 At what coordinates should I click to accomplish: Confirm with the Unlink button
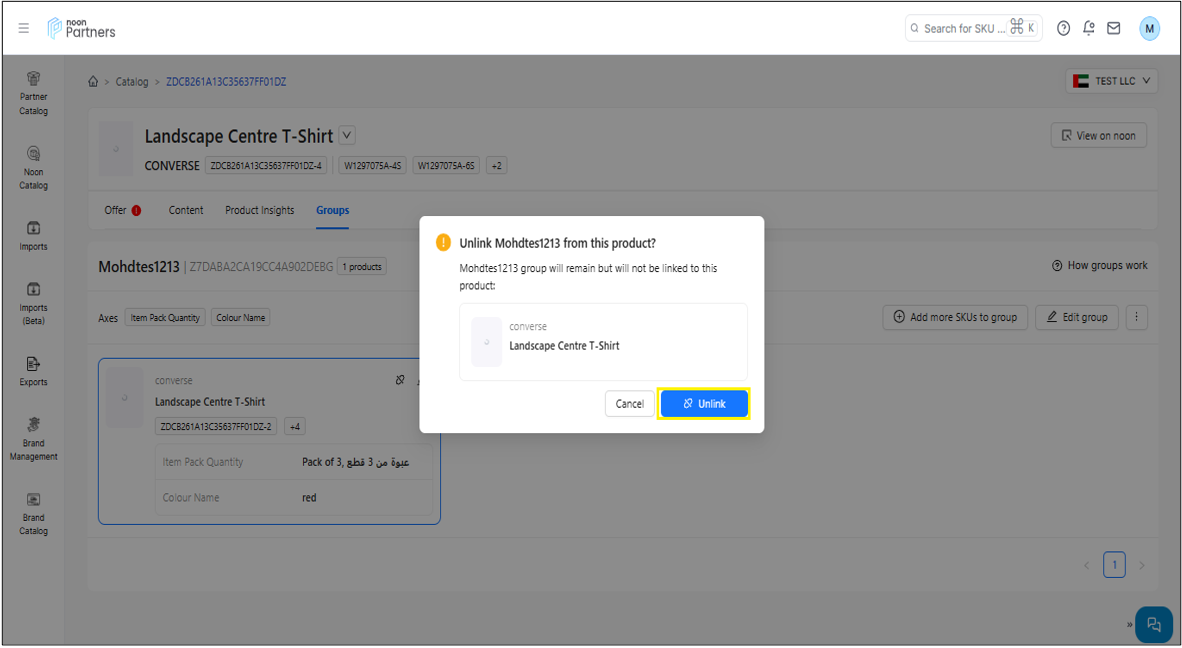pos(703,403)
